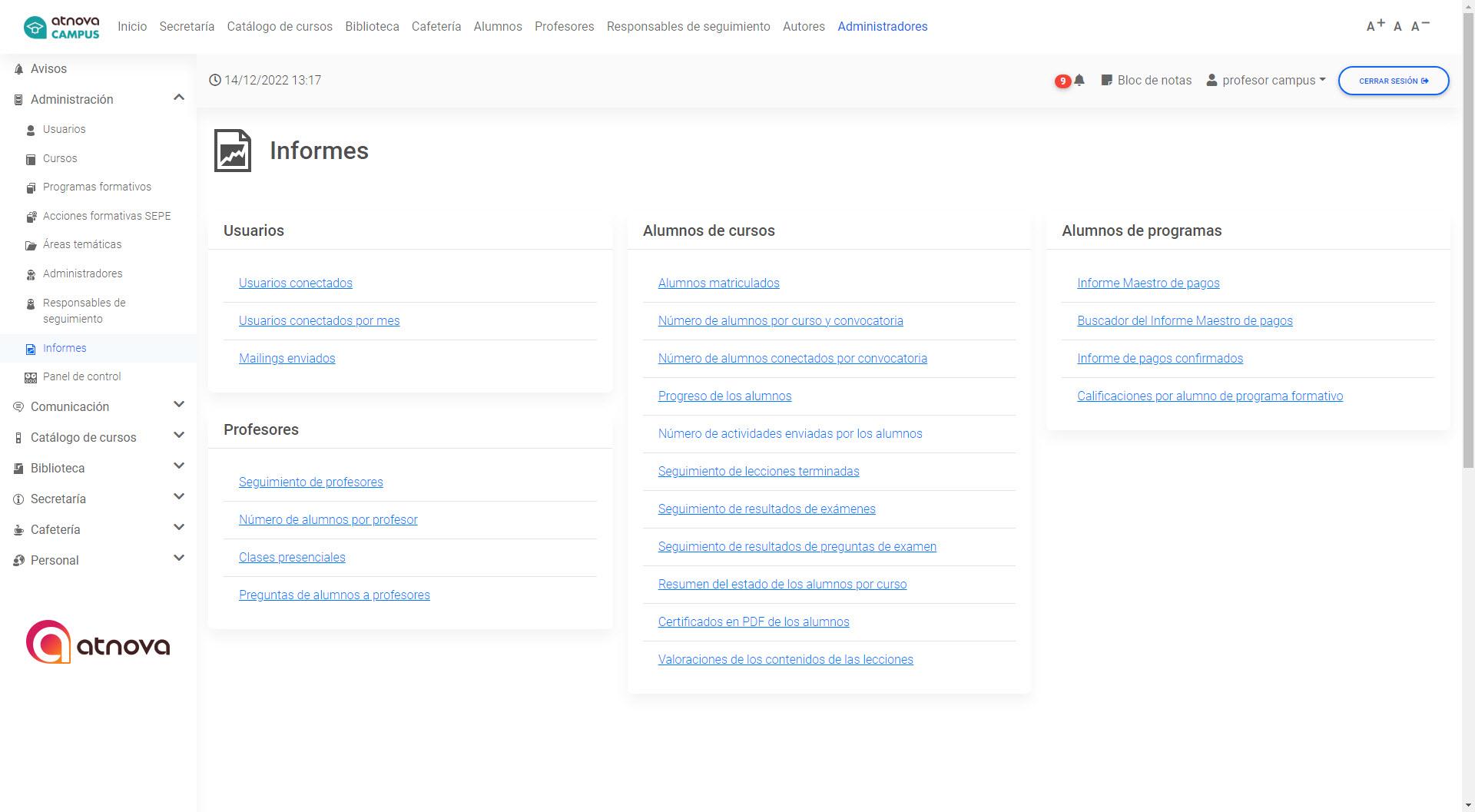
Task: Open the profesor campus user dropdown
Action: (x=1266, y=81)
